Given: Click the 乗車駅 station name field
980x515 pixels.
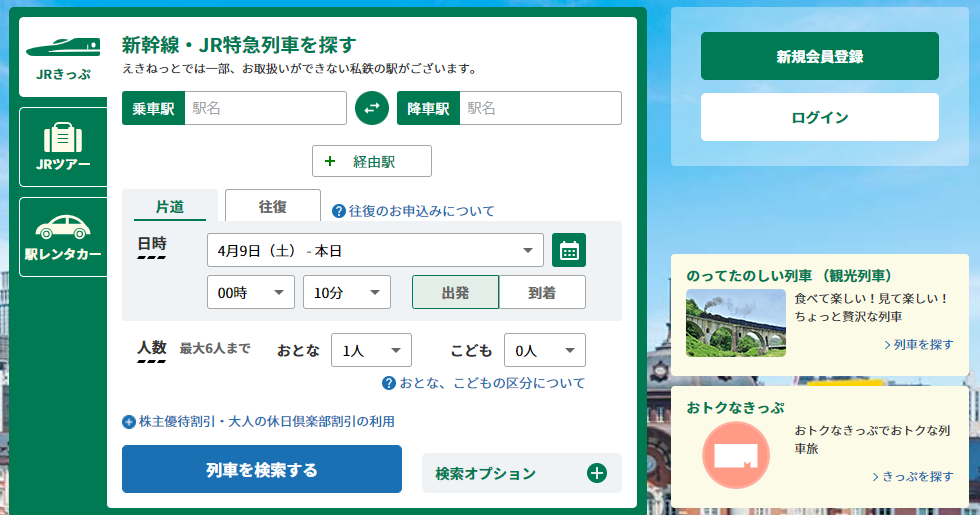Looking at the screenshot, I should [x=265, y=108].
